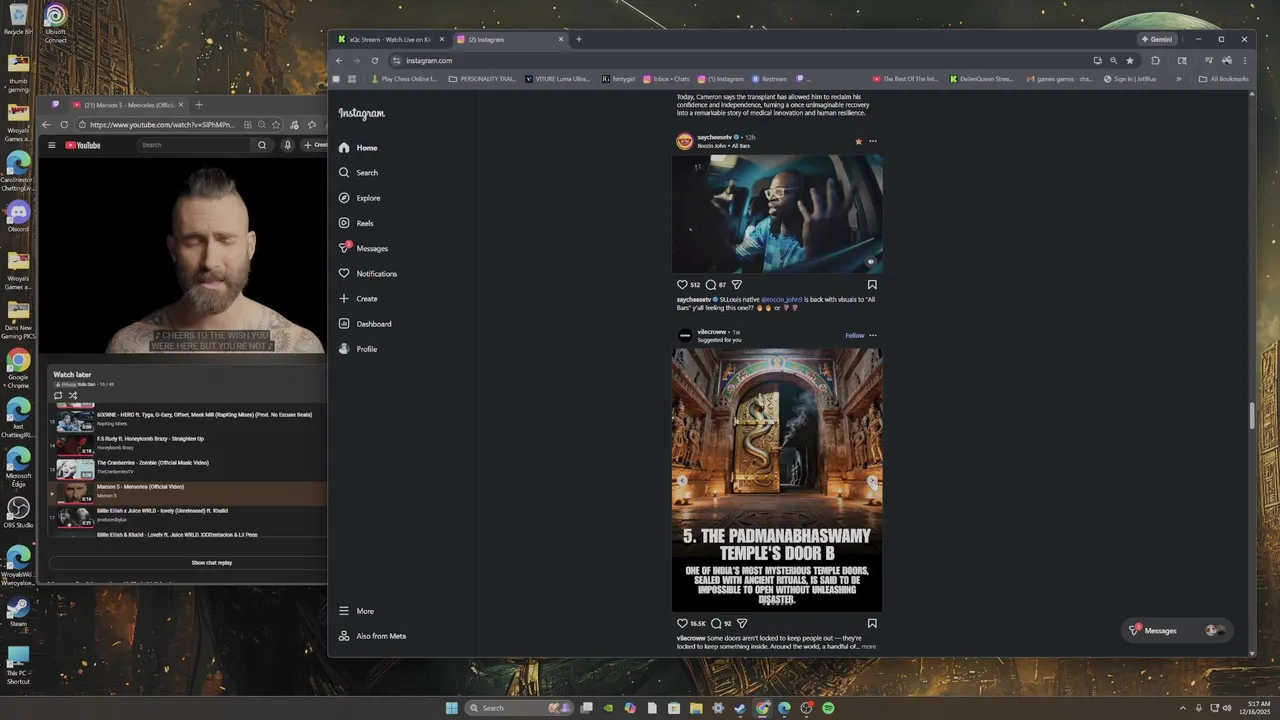The width and height of the screenshot is (1280, 720).
Task: Toggle the favorite star on saycheesetv post
Action: (x=858, y=141)
